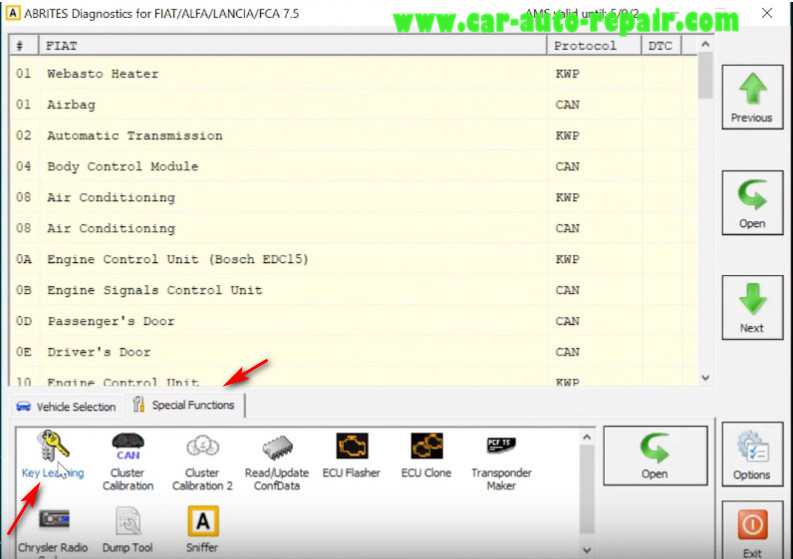
Task: Select Engine Control Unit (Bosch EDC15)
Action: tap(353, 259)
